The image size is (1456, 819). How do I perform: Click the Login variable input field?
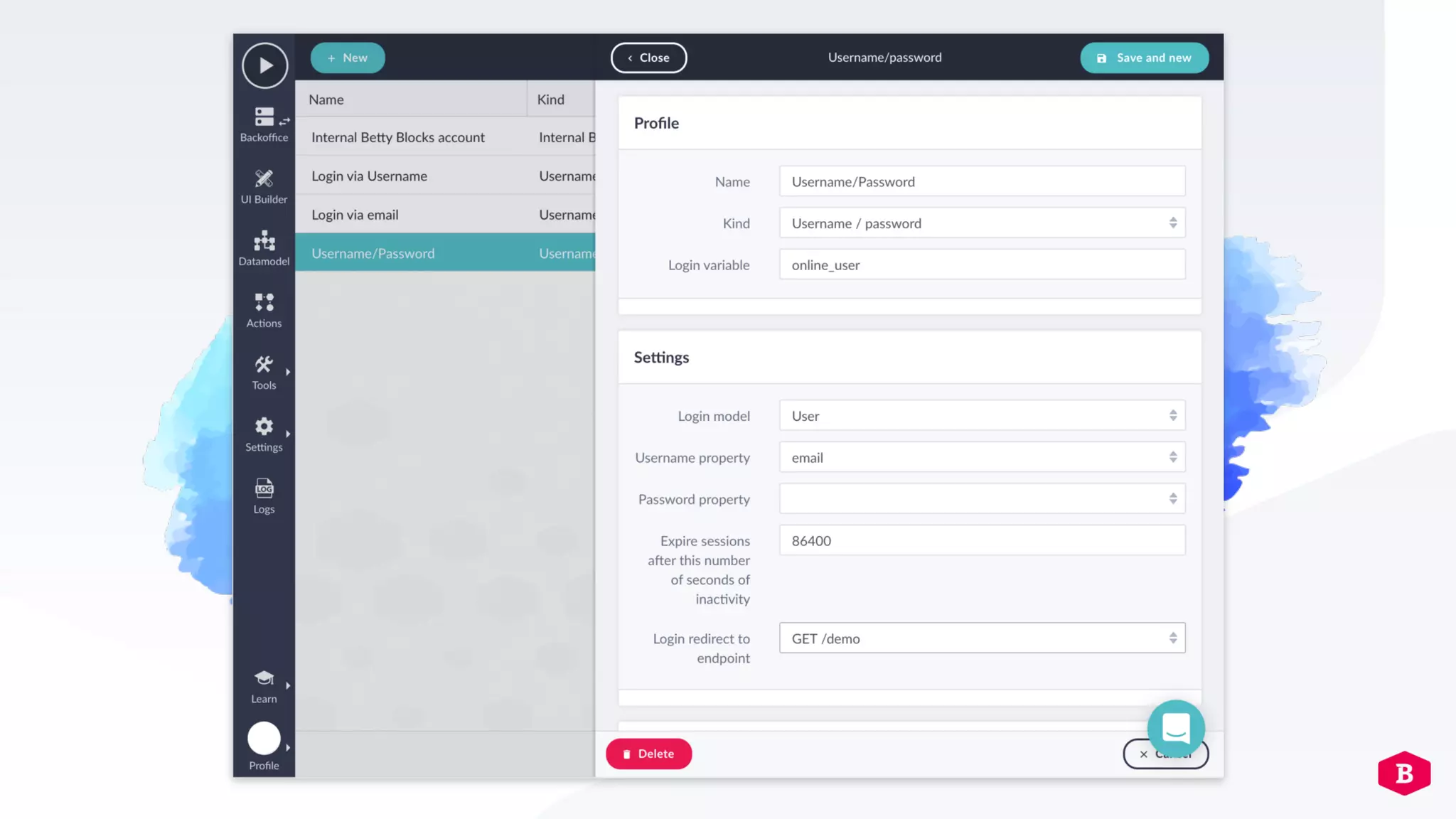pyautogui.click(x=982, y=264)
